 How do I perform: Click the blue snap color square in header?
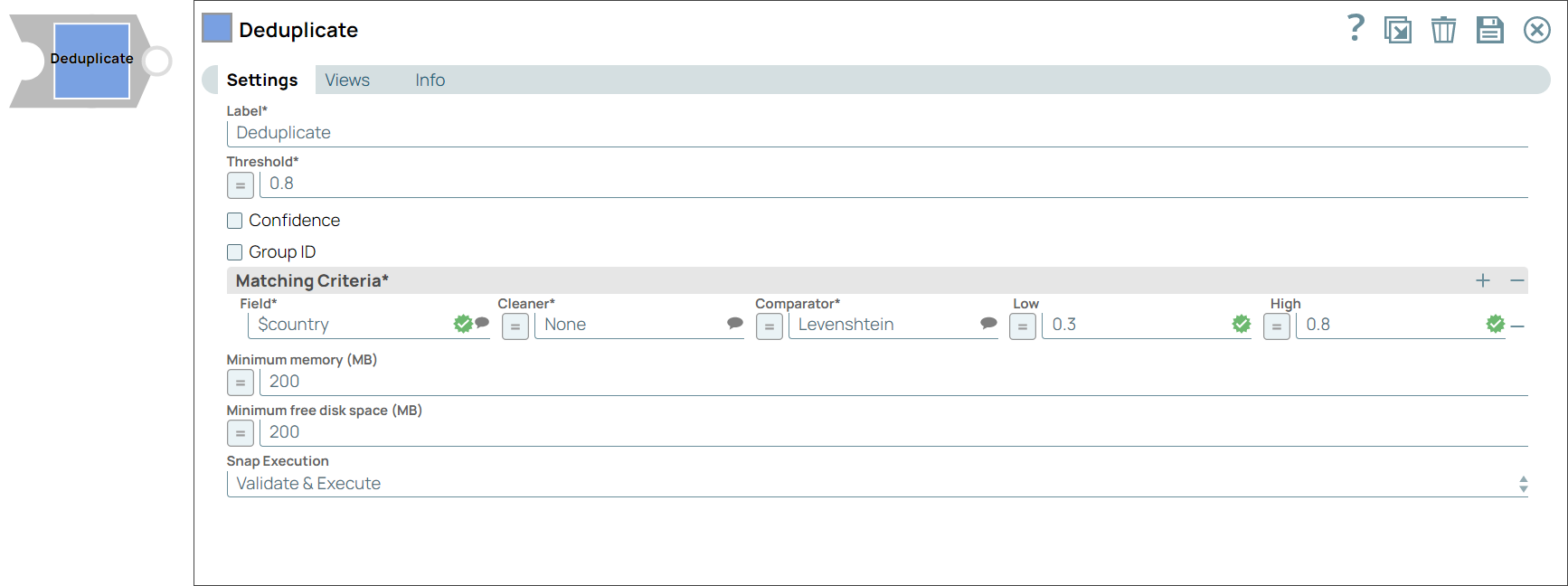[x=217, y=28]
